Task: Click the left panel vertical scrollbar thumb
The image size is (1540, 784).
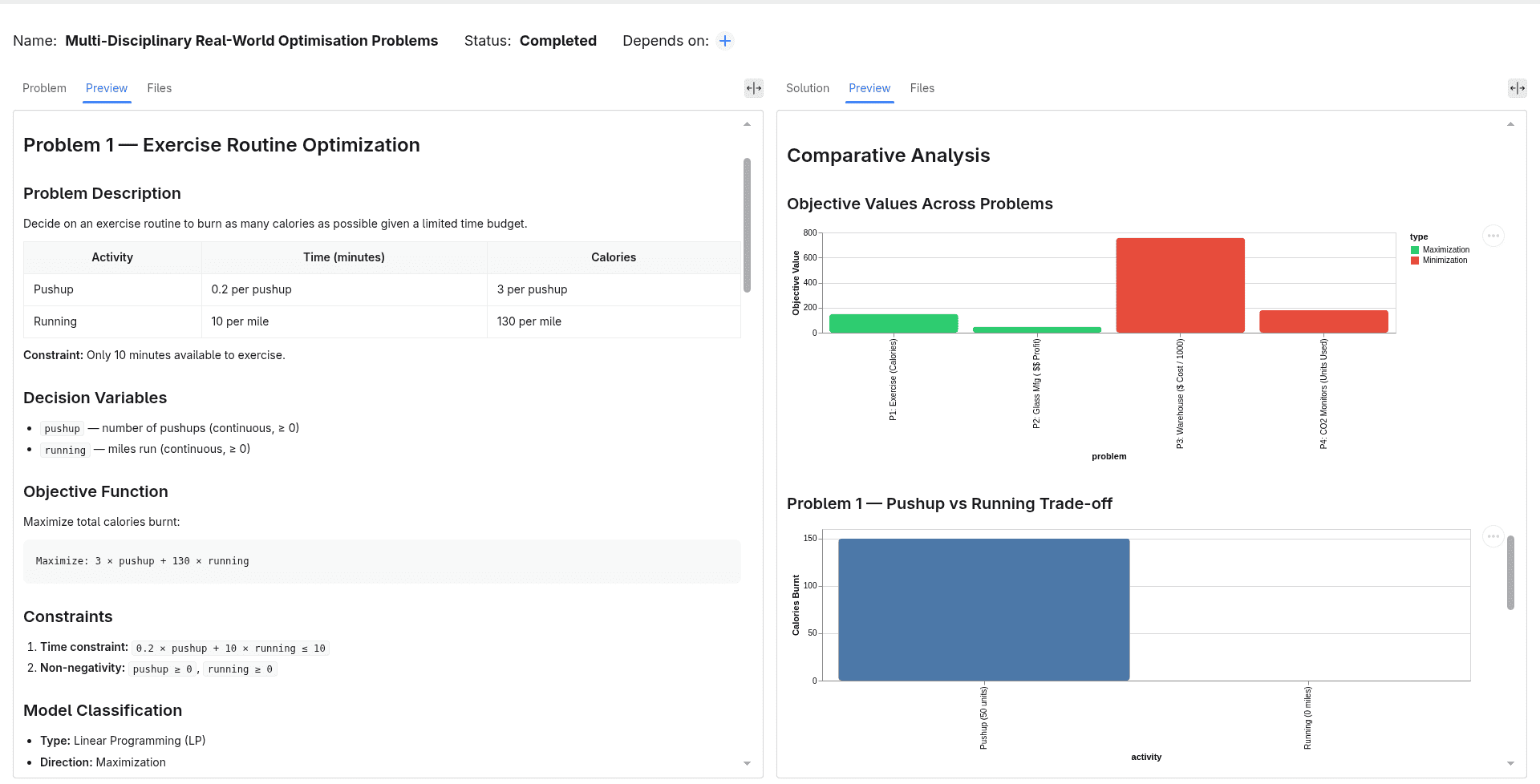Action: pyautogui.click(x=747, y=225)
